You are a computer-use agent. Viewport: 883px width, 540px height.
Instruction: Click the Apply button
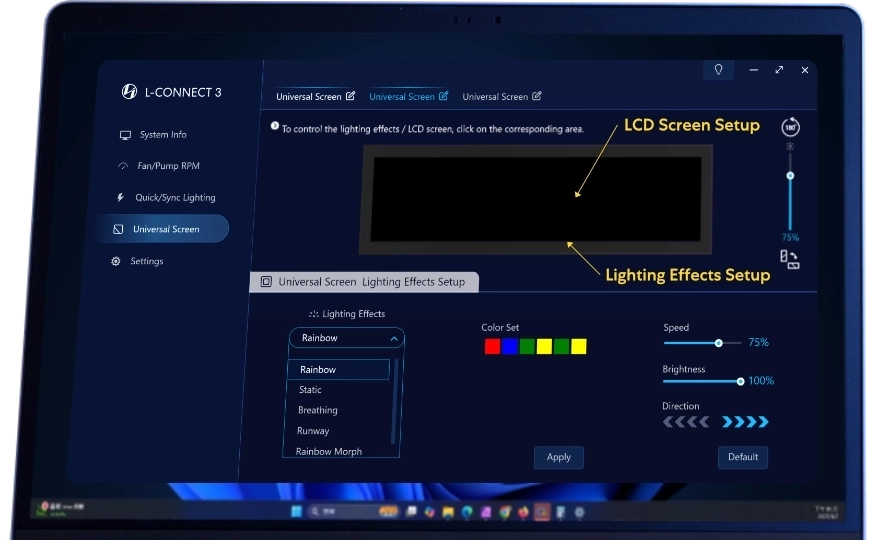[558, 457]
